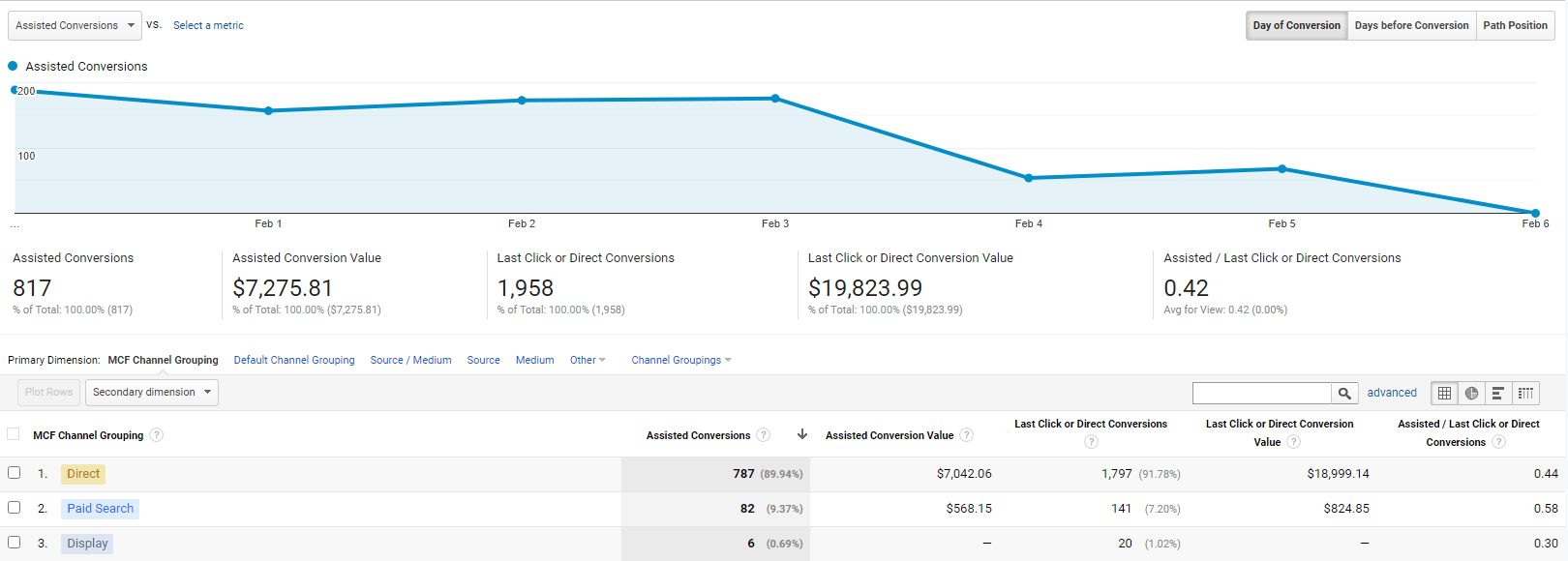The width and height of the screenshot is (1568, 561).
Task: Choose Medium dimension
Action: point(534,360)
